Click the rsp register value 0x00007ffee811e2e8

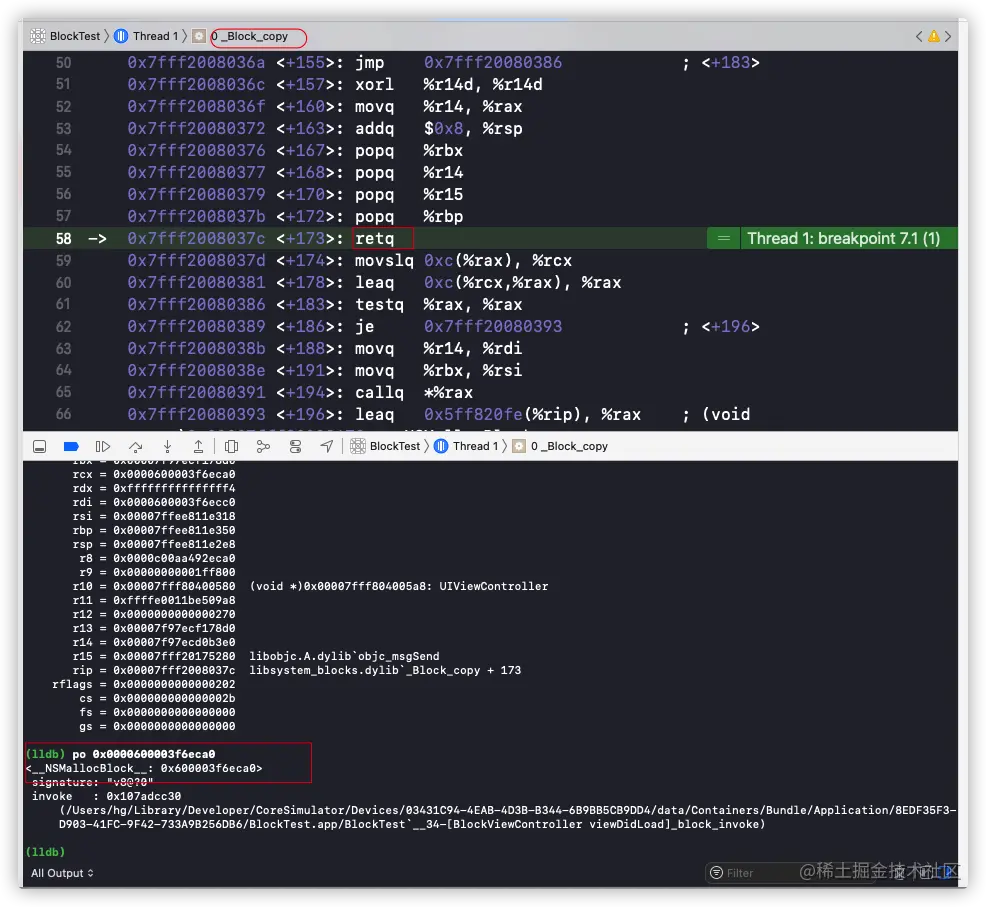(174, 545)
